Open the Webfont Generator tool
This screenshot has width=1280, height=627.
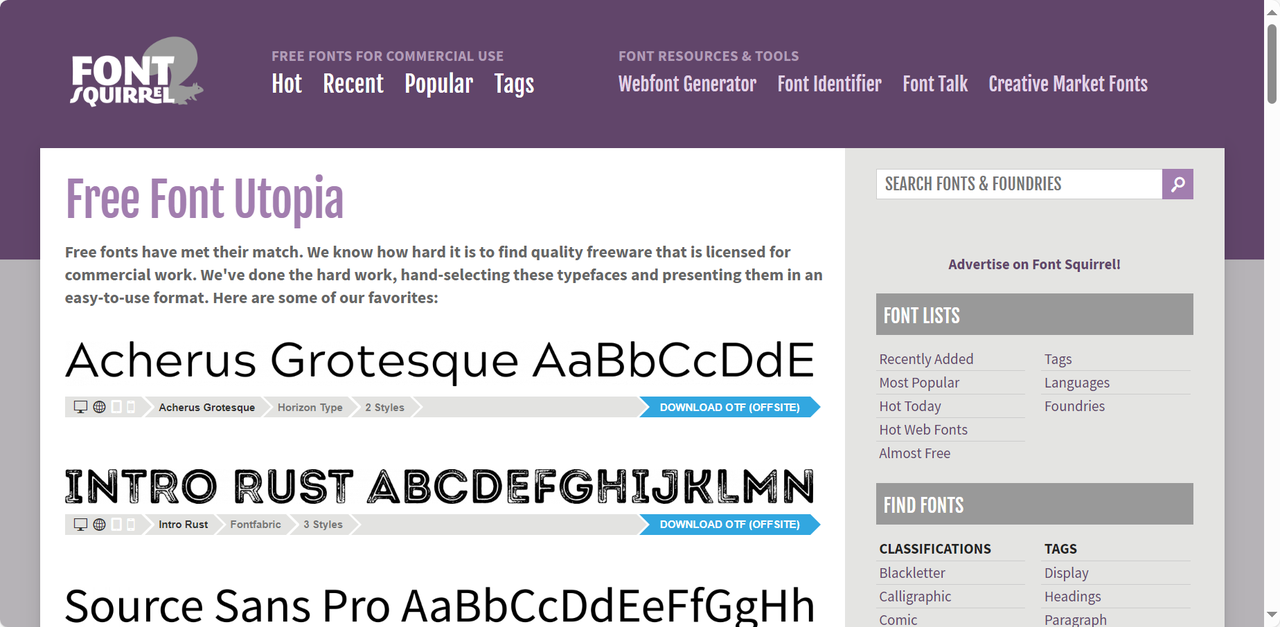click(x=687, y=84)
